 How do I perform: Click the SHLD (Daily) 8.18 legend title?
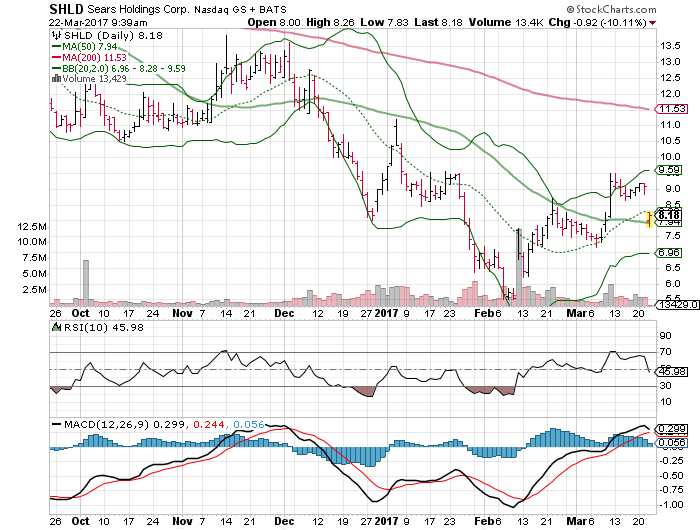(x=113, y=35)
